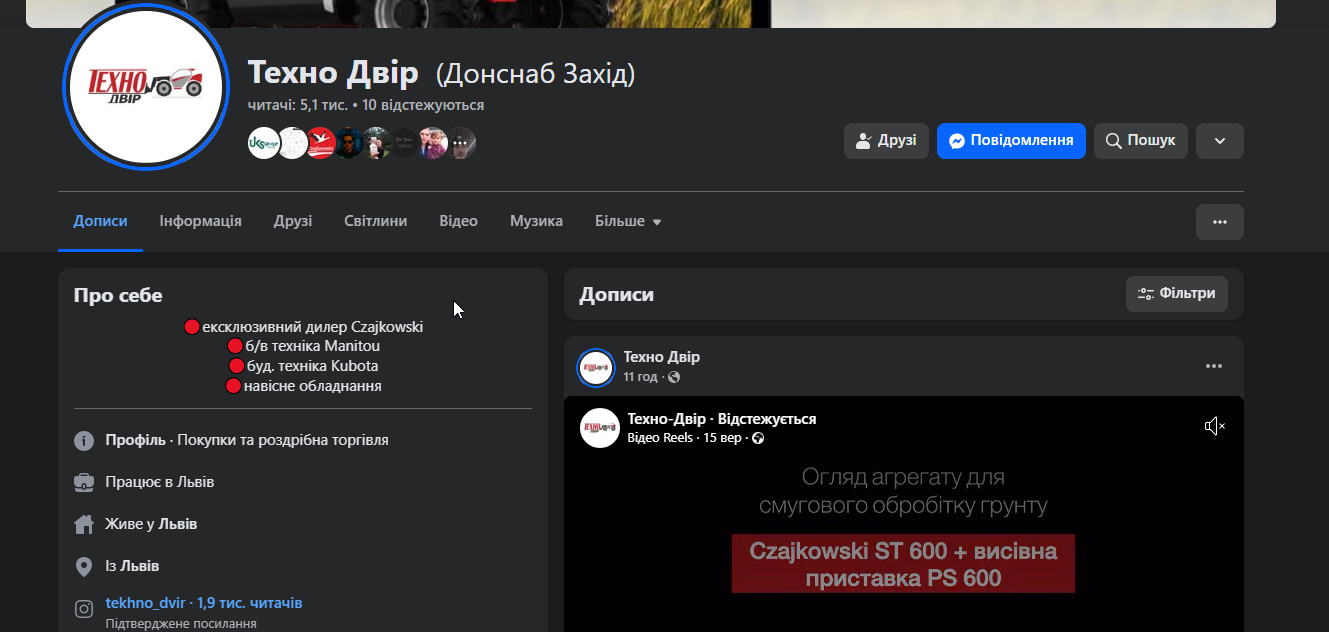Viewport: 1329px width, 632px height.
Task: Open the Фільтри posts filter button
Action: pyautogui.click(x=1177, y=294)
